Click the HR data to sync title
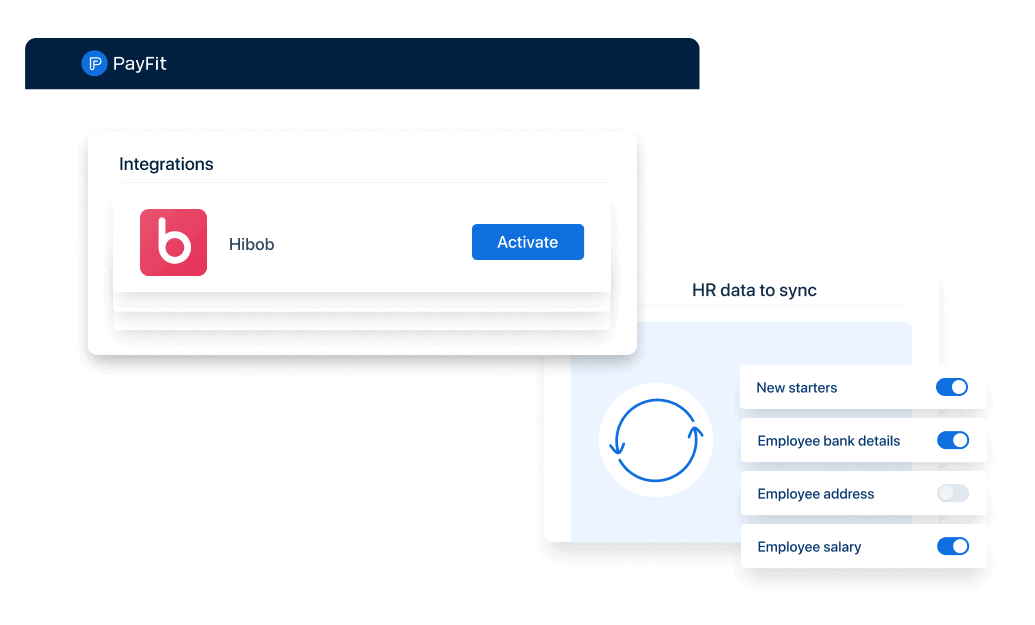 click(754, 290)
